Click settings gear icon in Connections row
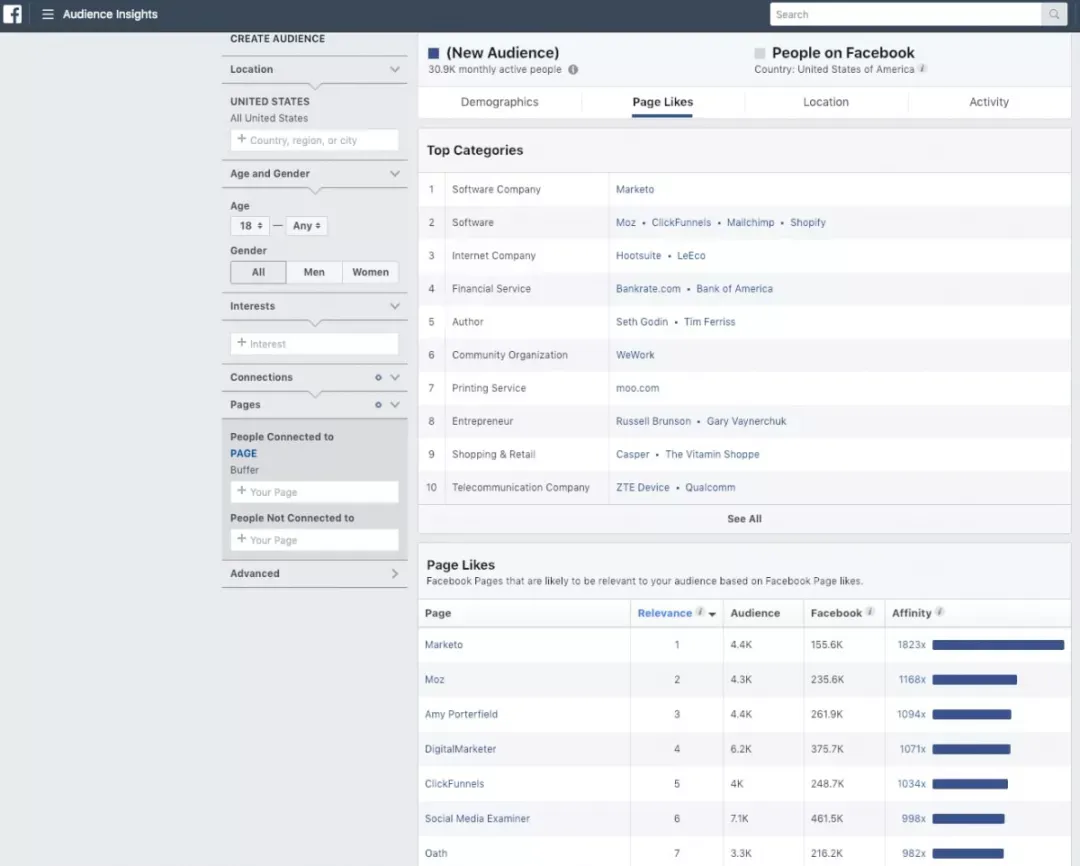1080x866 pixels. coord(378,378)
